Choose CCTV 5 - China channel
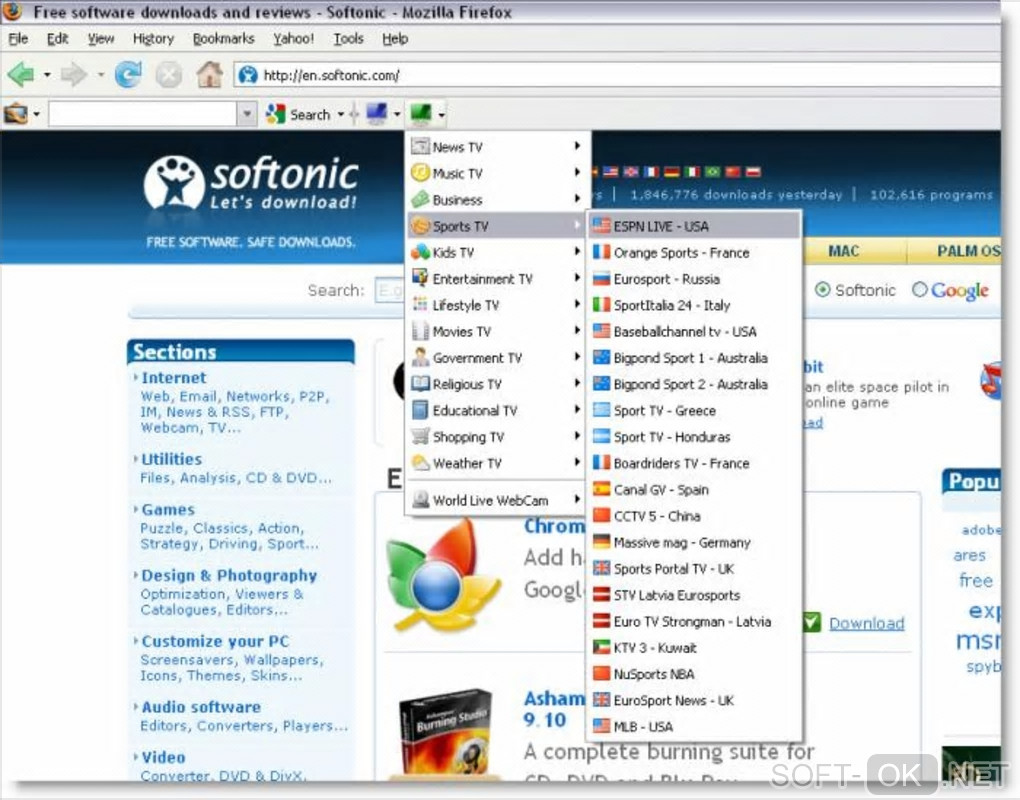Screen dimensions: 1020x800 (694, 516)
